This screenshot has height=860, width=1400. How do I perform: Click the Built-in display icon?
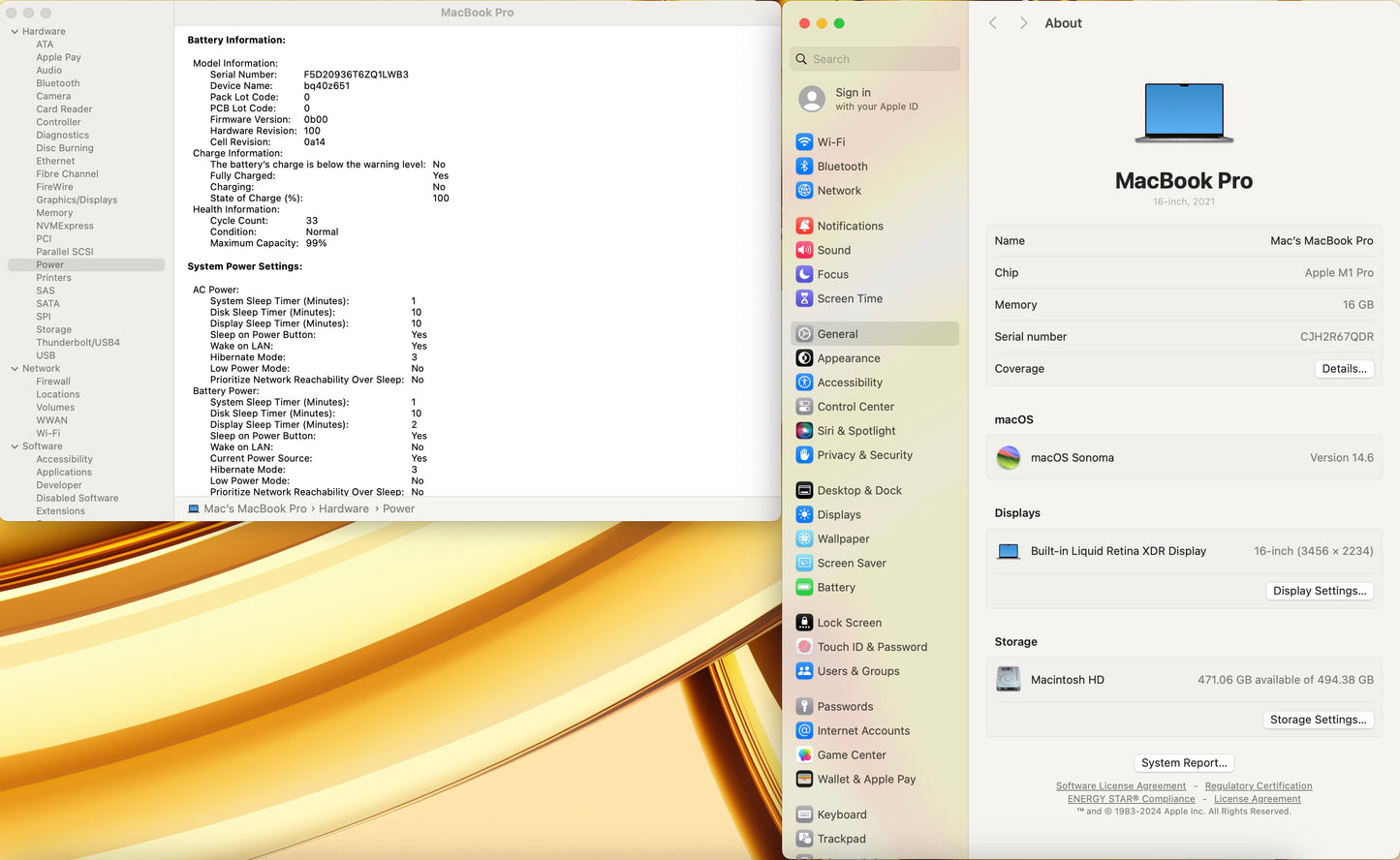[x=1009, y=551]
